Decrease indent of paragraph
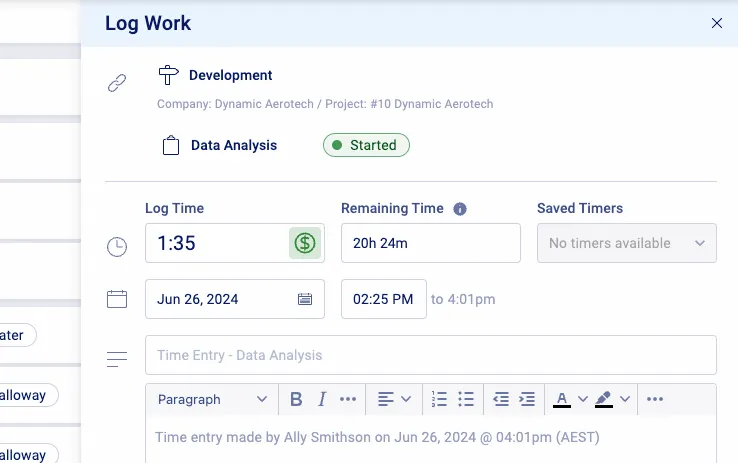Screen dimensions: 738x463 point(501,399)
